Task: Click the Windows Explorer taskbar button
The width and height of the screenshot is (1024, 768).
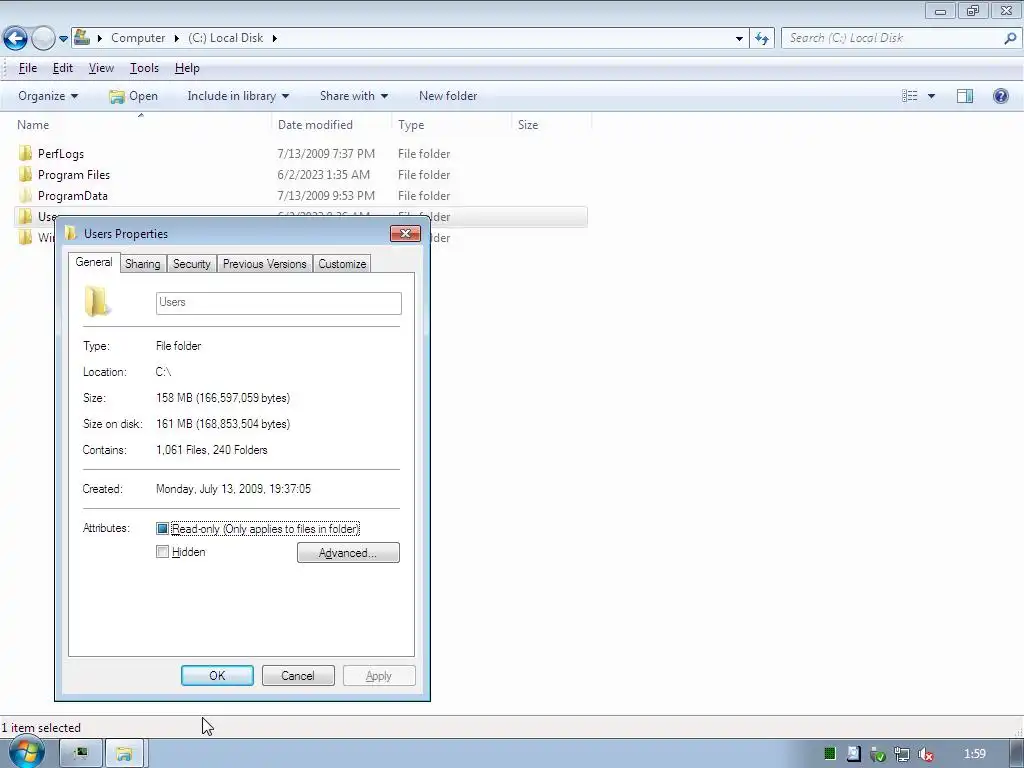Action: tap(124, 754)
